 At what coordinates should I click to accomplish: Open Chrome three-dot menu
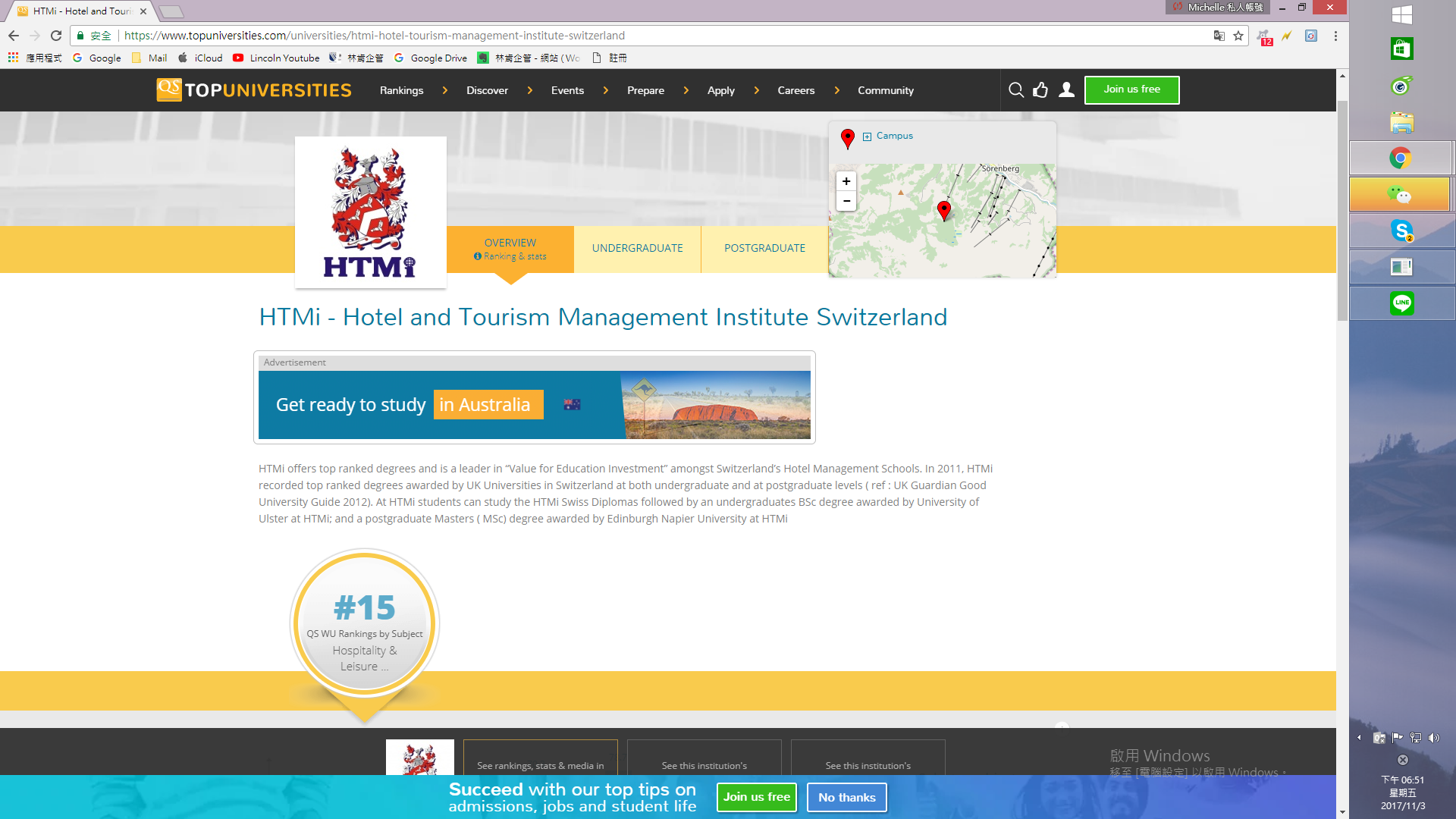1335,36
